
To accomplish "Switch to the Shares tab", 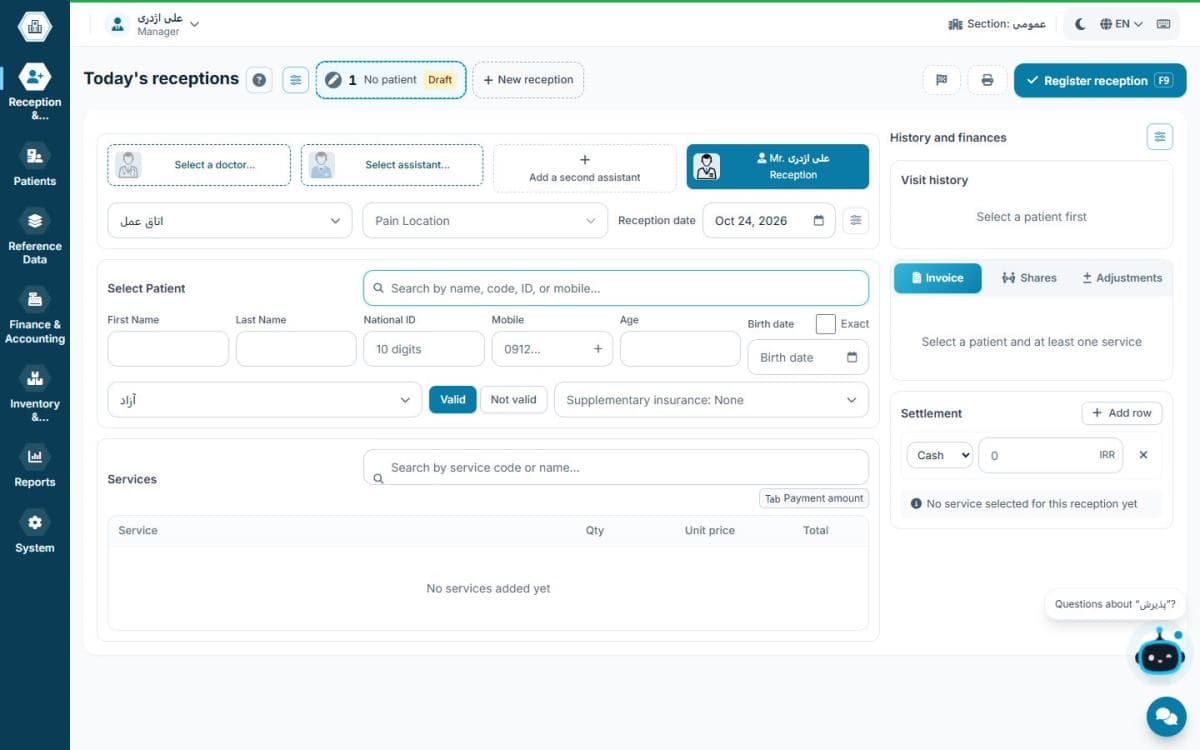I will click(1029, 278).
